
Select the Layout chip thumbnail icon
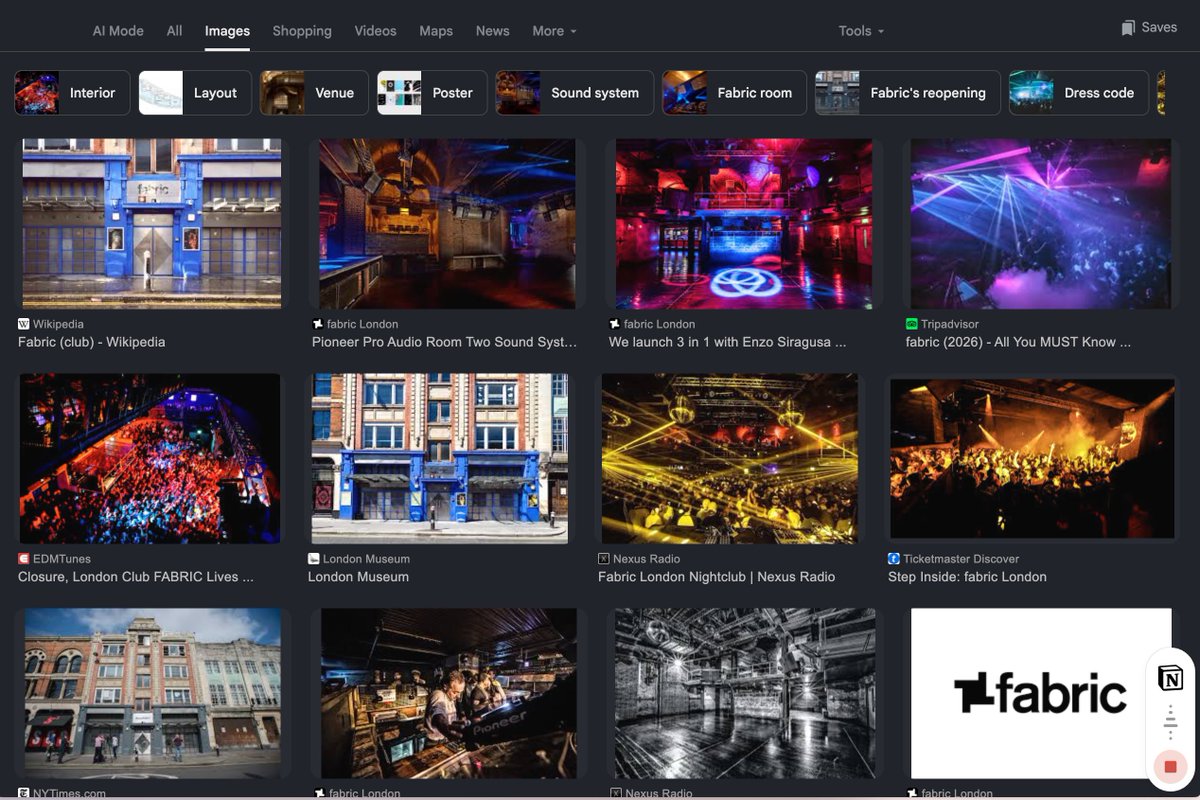[x=161, y=93]
